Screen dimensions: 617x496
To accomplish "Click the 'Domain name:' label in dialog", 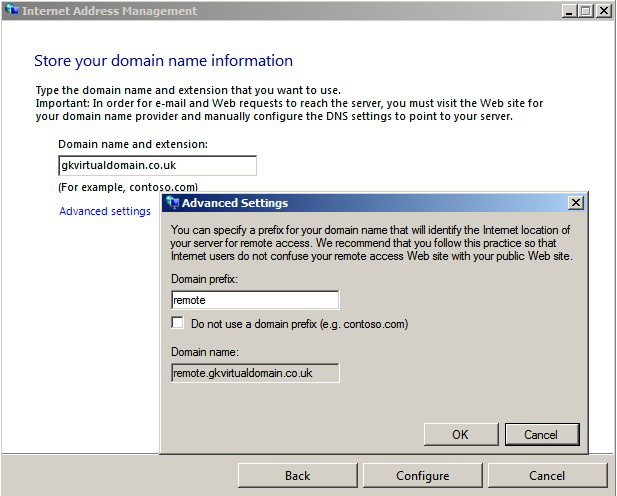I will (x=205, y=352).
